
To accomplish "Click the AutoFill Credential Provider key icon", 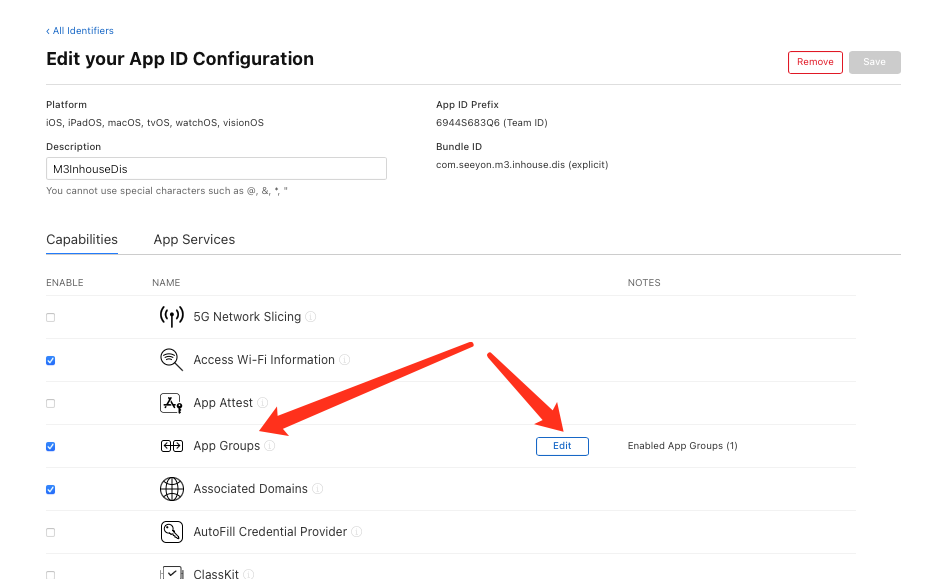I will [171, 532].
